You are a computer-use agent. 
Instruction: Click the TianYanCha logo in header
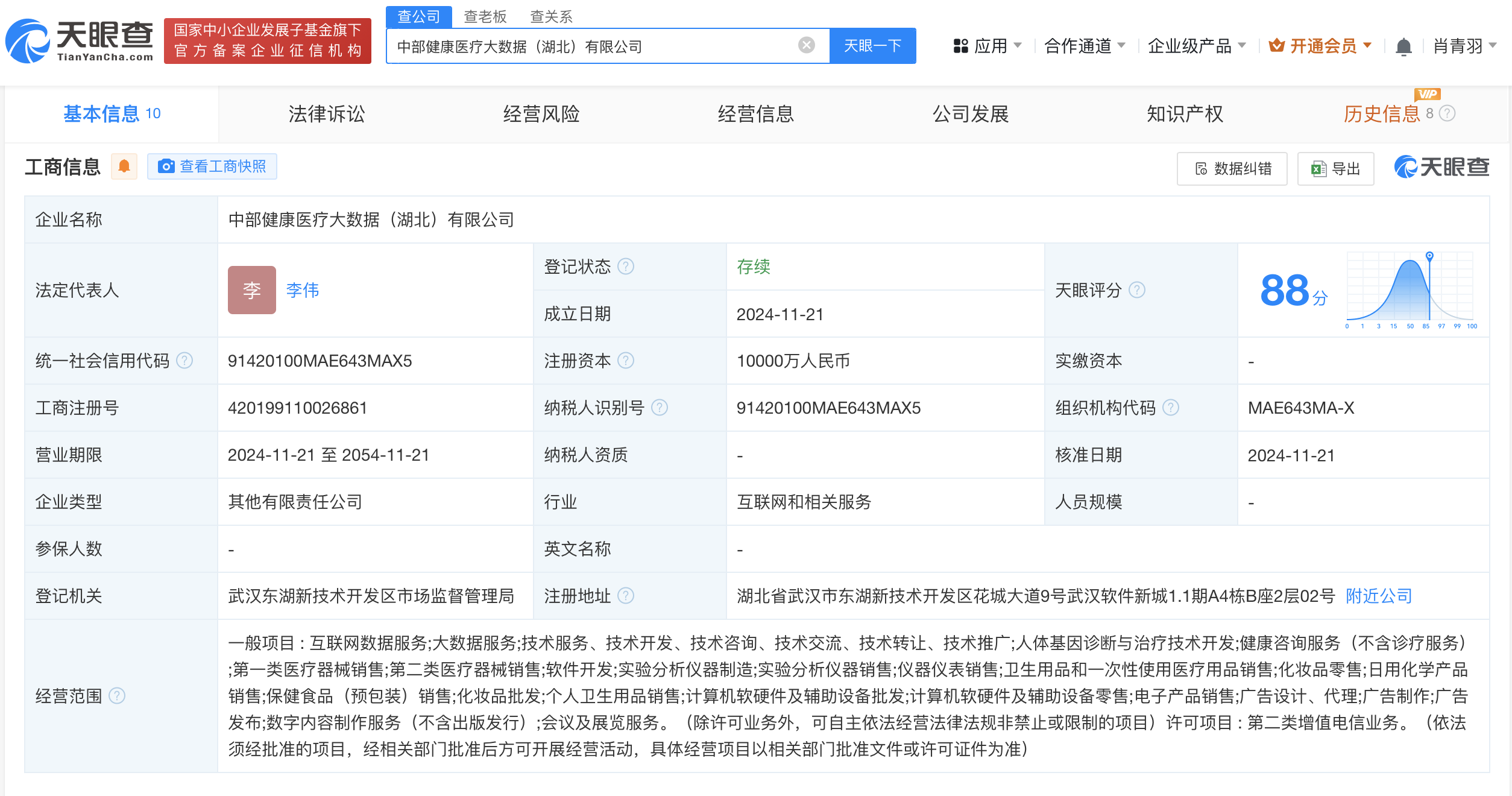[x=80, y=41]
